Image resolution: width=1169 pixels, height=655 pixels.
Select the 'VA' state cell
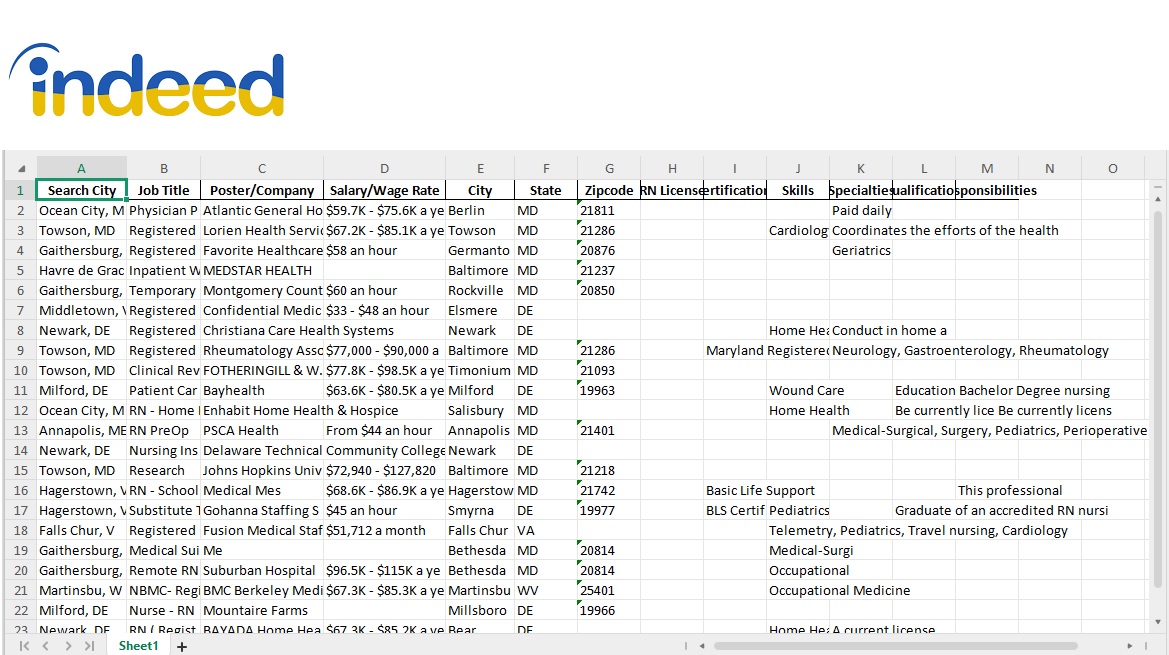[546, 531]
